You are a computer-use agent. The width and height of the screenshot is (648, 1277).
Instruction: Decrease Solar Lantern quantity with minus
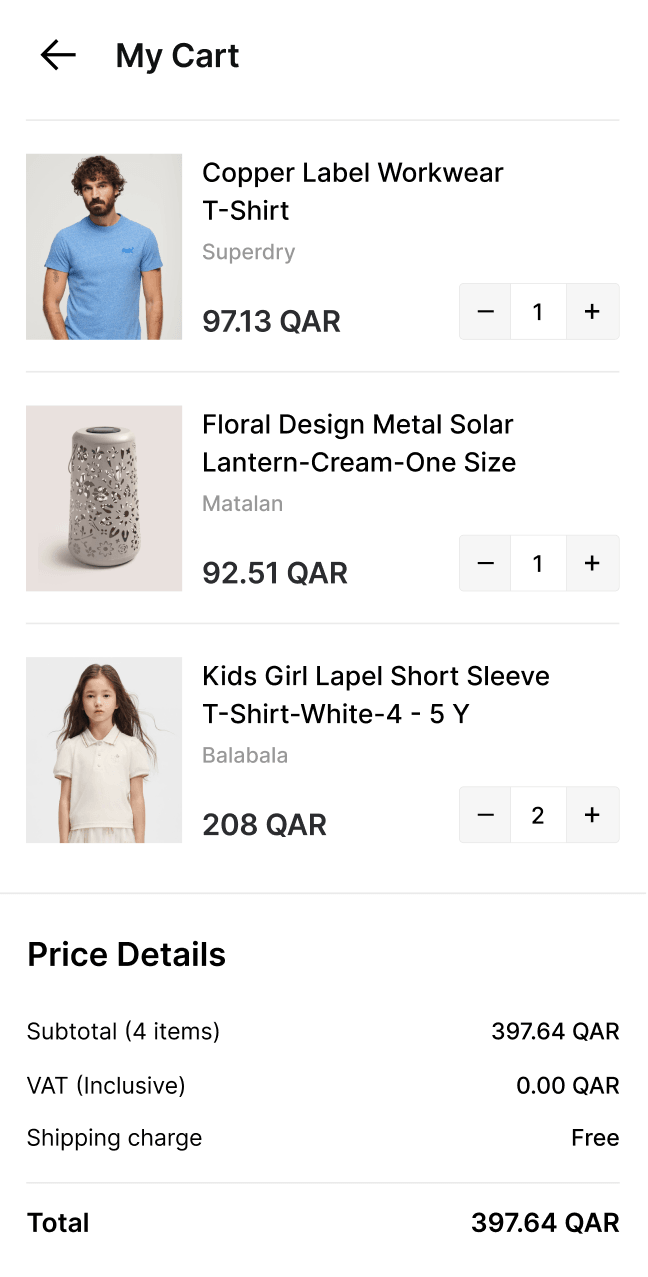pos(486,564)
